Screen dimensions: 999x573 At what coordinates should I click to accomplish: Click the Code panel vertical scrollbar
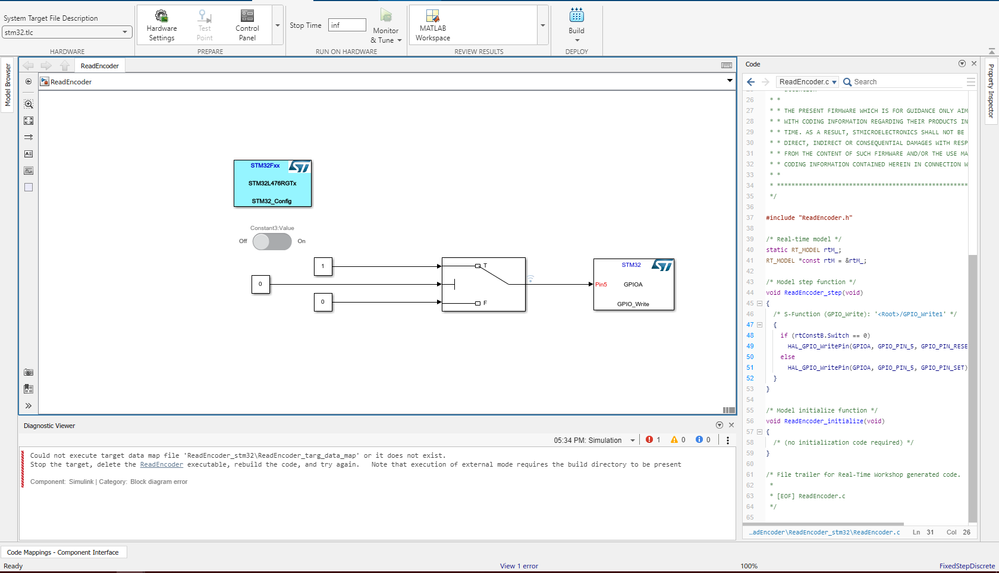click(972, 388)
